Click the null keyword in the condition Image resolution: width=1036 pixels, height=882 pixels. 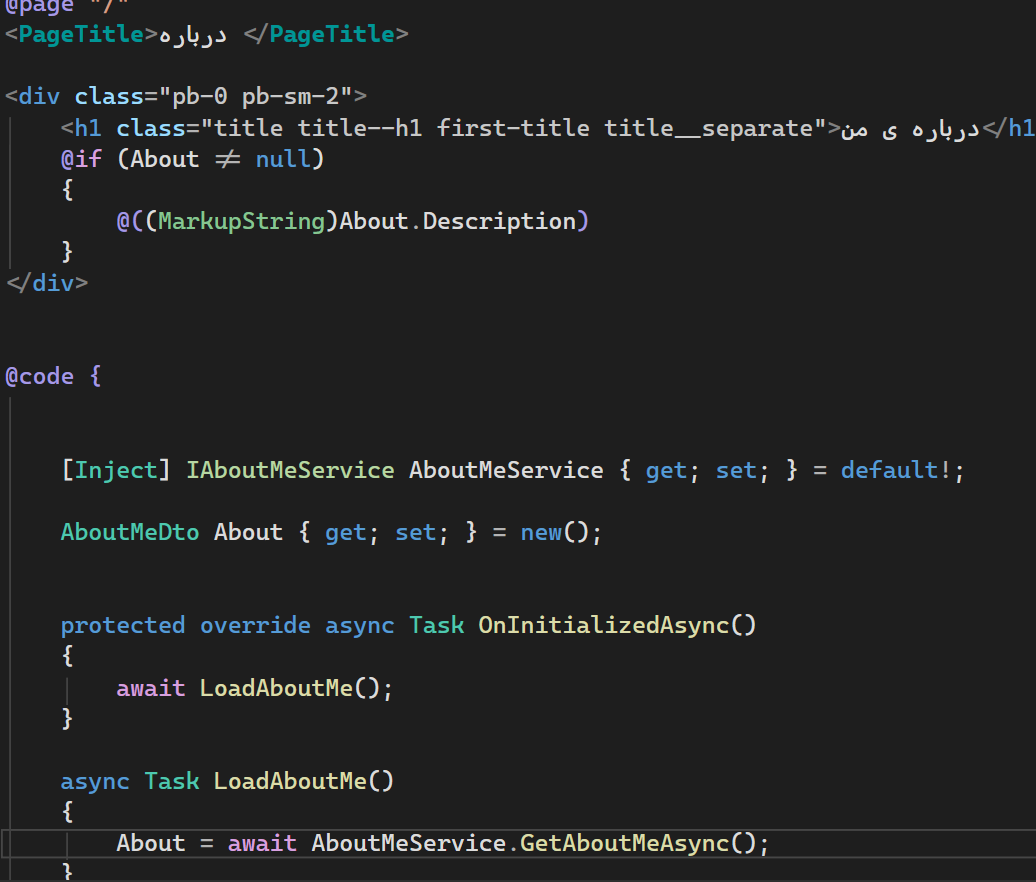tap(283, 159)
